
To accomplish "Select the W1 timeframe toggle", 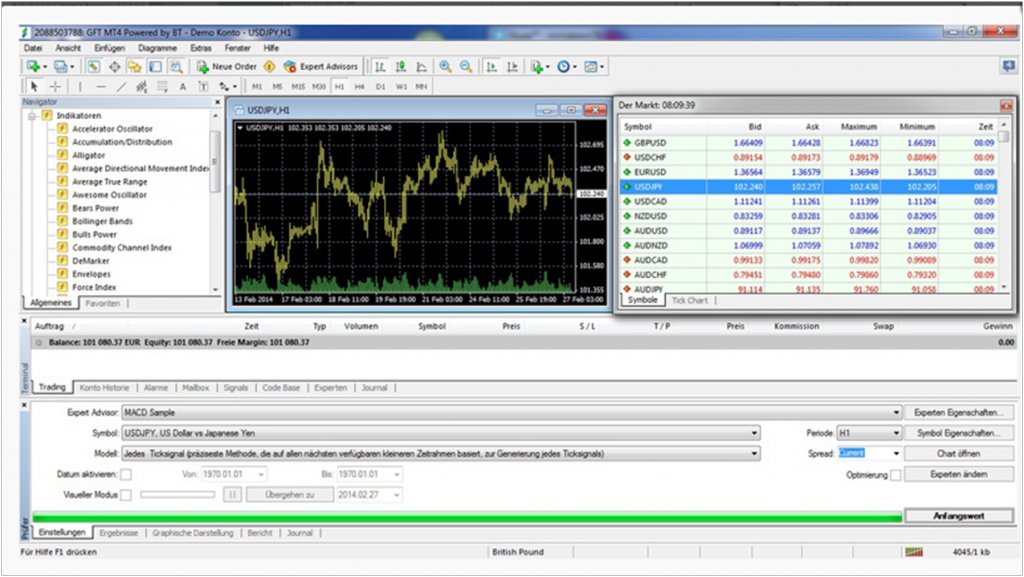I will click(x=401, y=86).
